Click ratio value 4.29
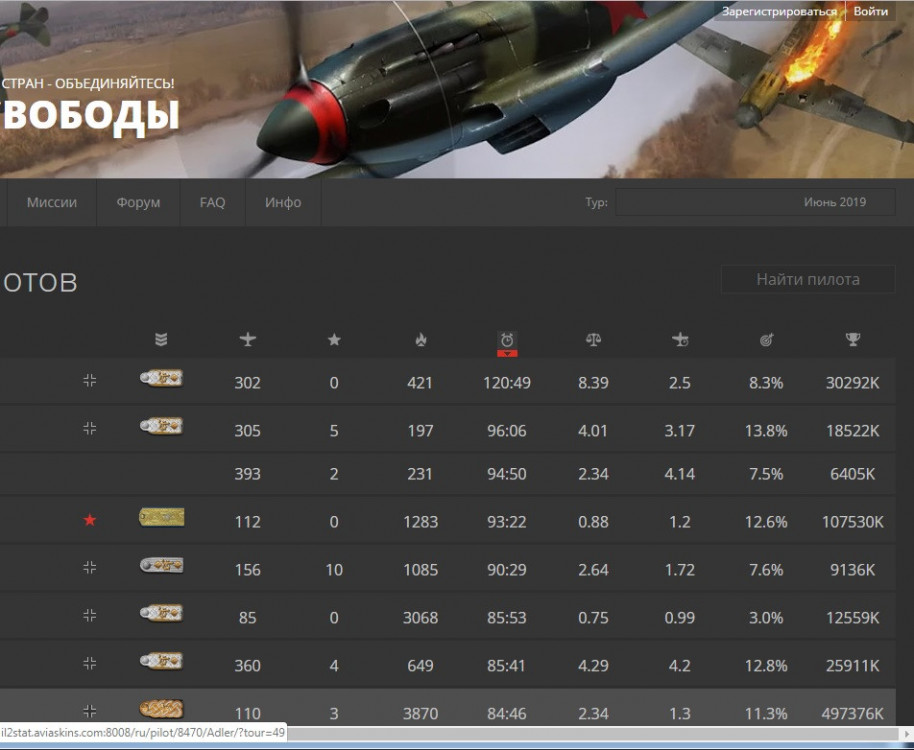 point(593,666)
